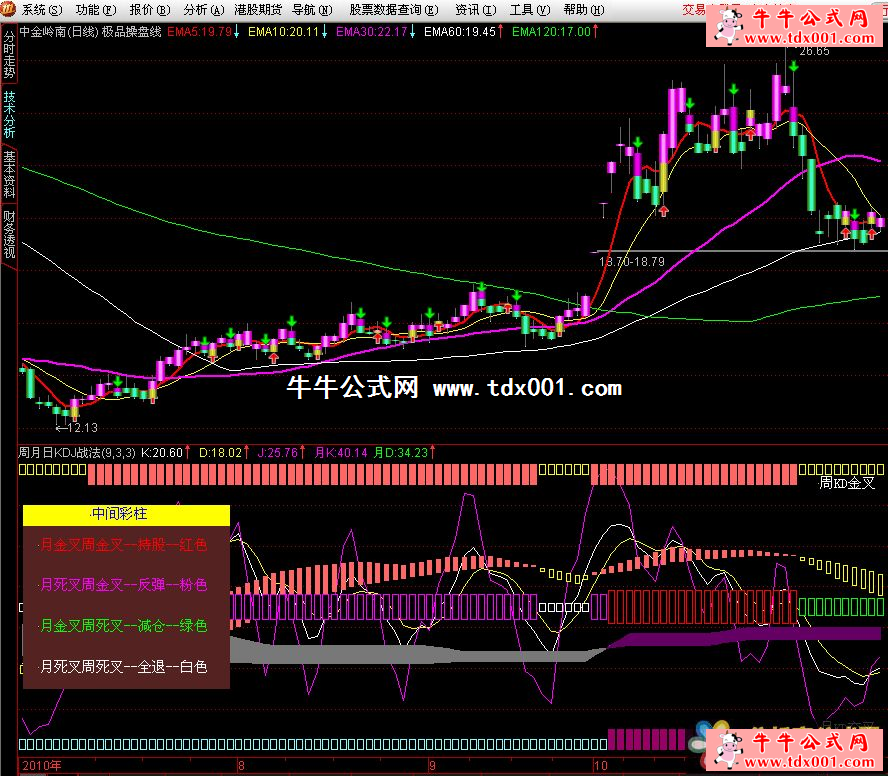Open the 资讯(I) menu
Viewport: 888px width, 776px height.
pos(475,10)
